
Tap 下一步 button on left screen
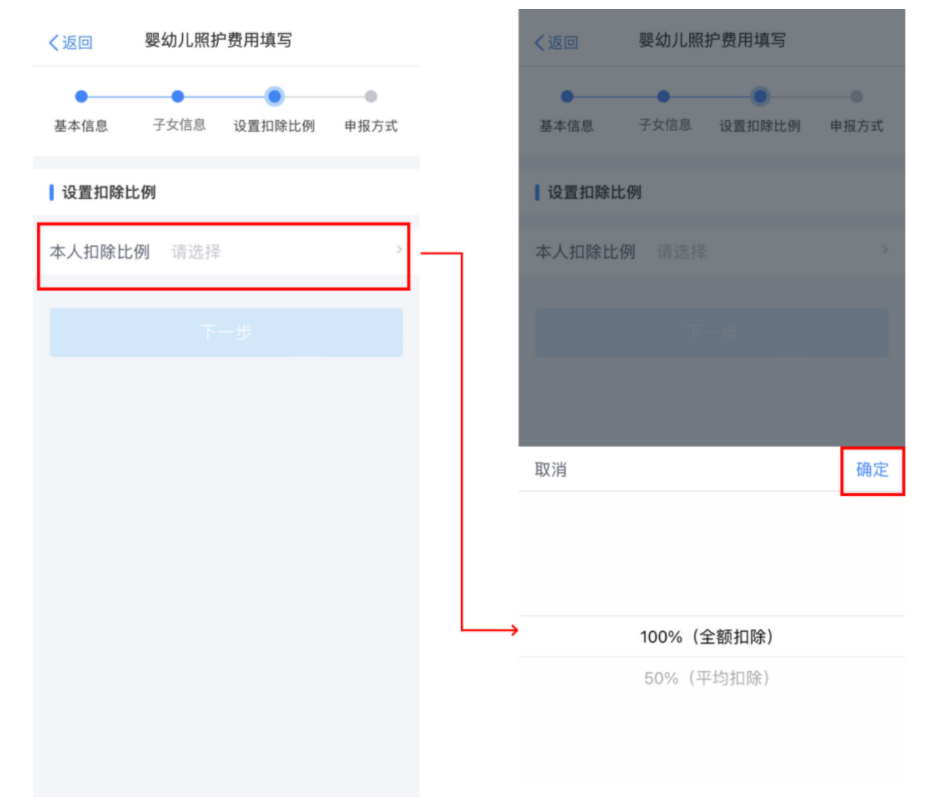click(x=226, y=332)
